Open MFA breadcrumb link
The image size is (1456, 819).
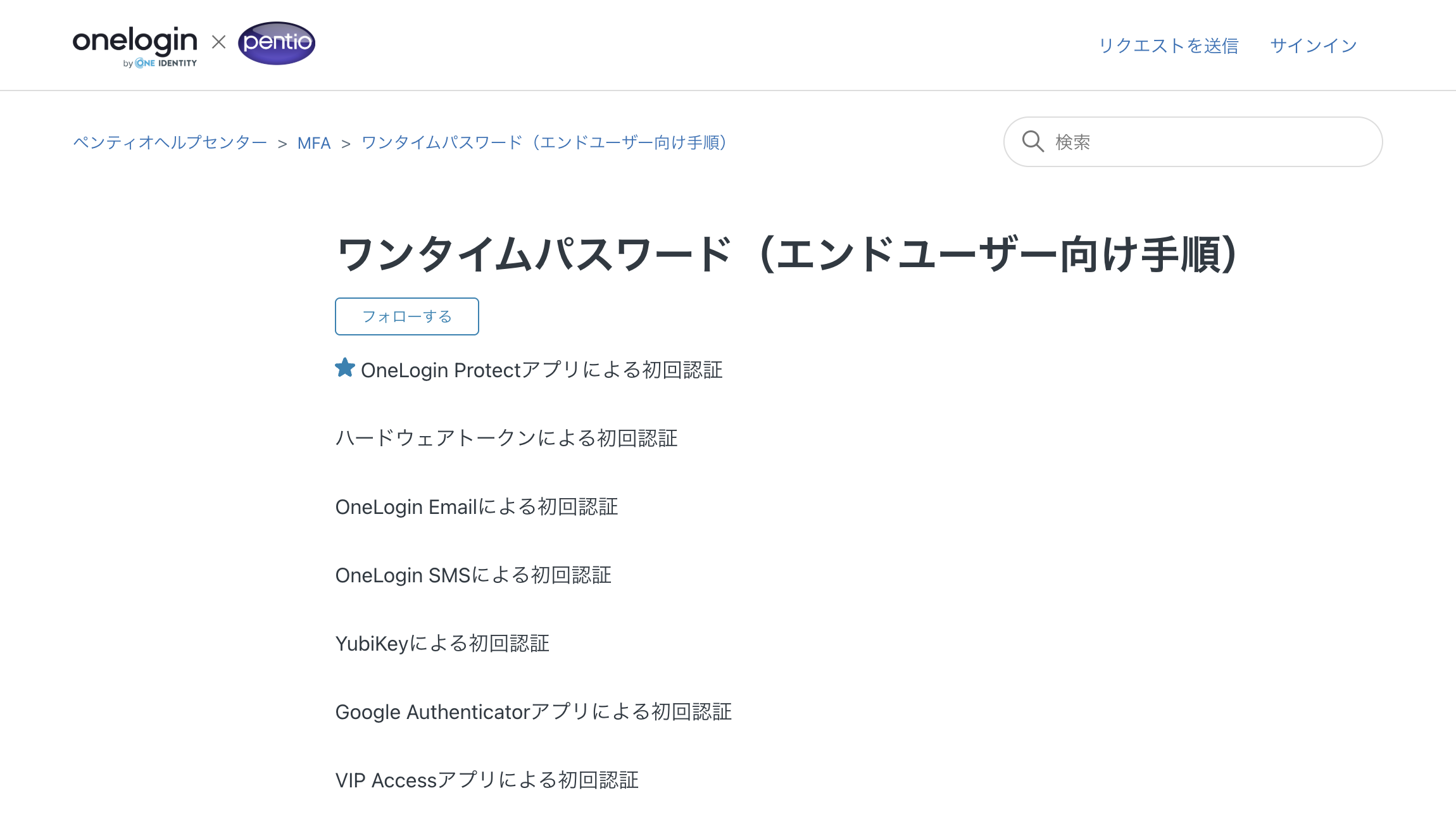(x=314, y=143)
